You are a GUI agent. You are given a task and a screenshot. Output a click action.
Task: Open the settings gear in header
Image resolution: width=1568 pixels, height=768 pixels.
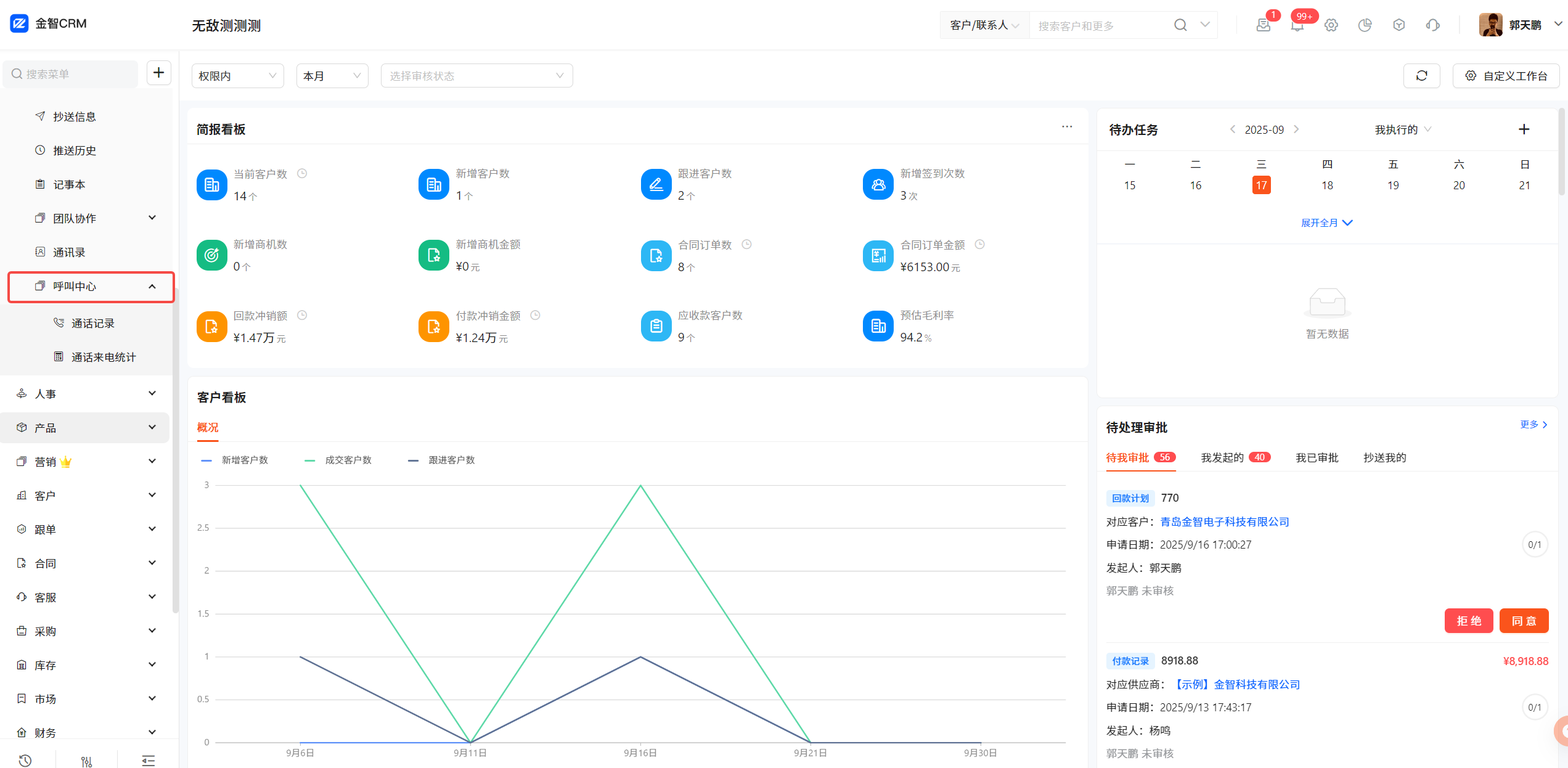coord(1331,25)
